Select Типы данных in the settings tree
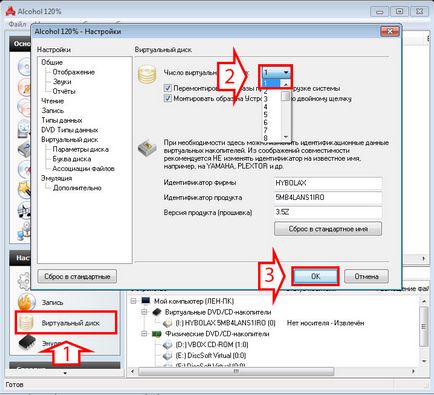The width and height of the screenshot is (434, 395). (x=62, y=120)
